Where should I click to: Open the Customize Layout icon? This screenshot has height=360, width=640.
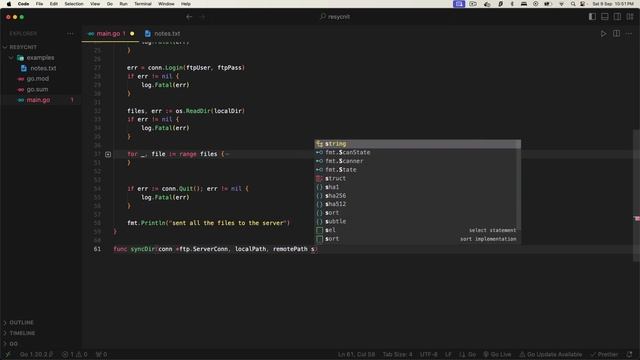coord(630,17)
